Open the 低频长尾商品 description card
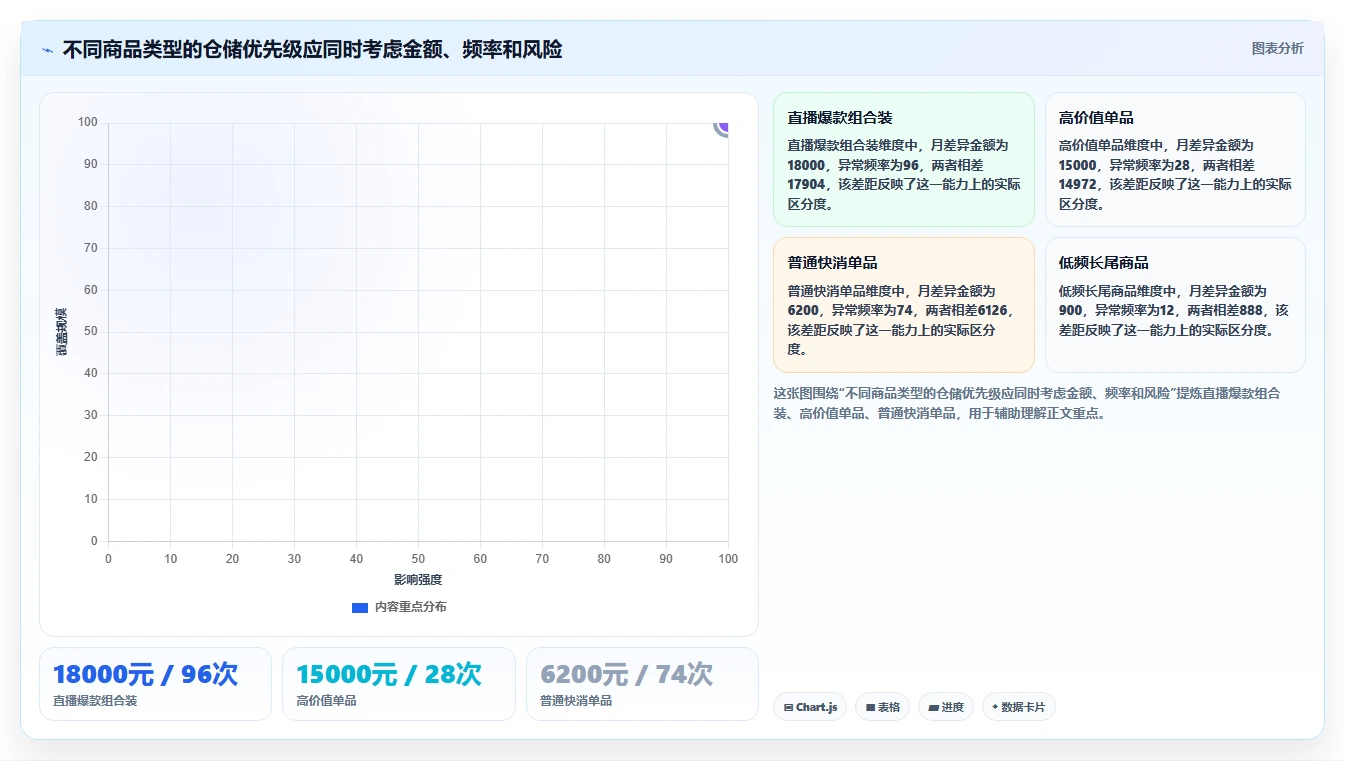 [x=1175, y=305]
